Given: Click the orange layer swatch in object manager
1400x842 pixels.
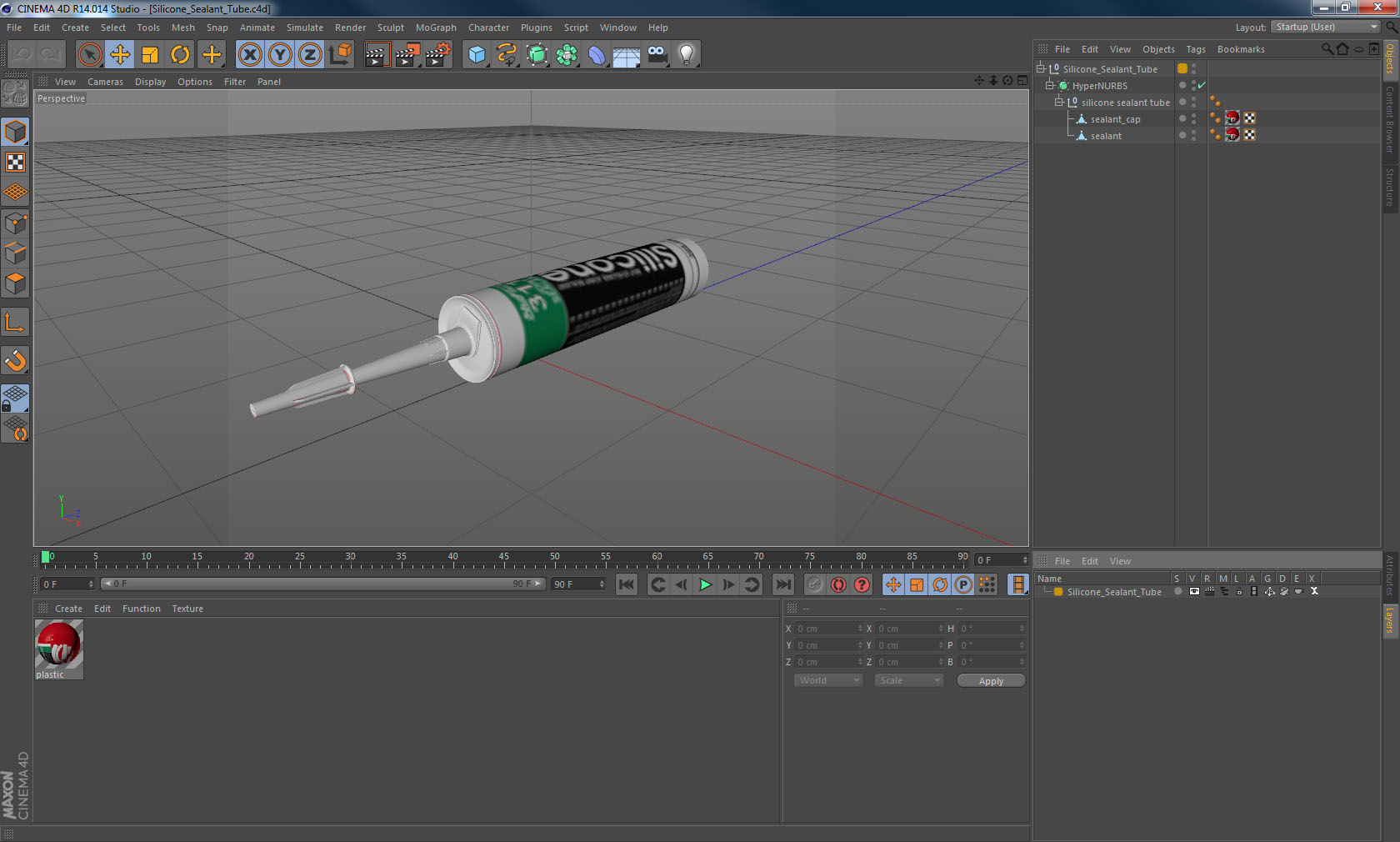Looking at the screenshot, I should [1182, 69].
